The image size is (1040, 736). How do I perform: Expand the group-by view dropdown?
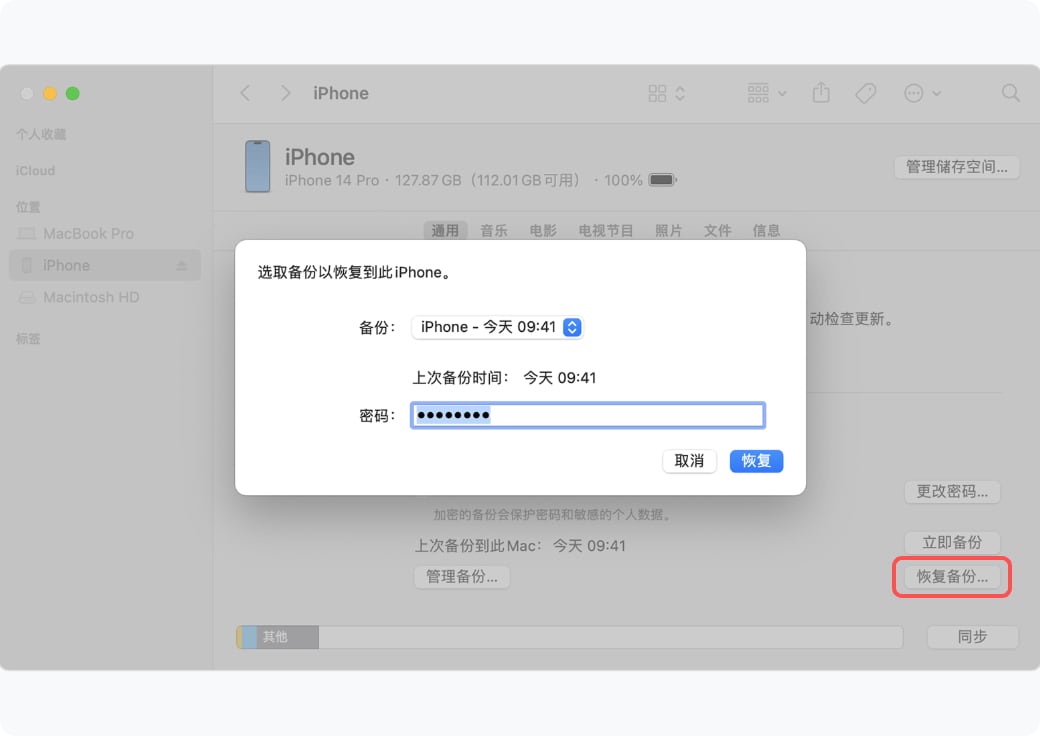pos(767,93)
